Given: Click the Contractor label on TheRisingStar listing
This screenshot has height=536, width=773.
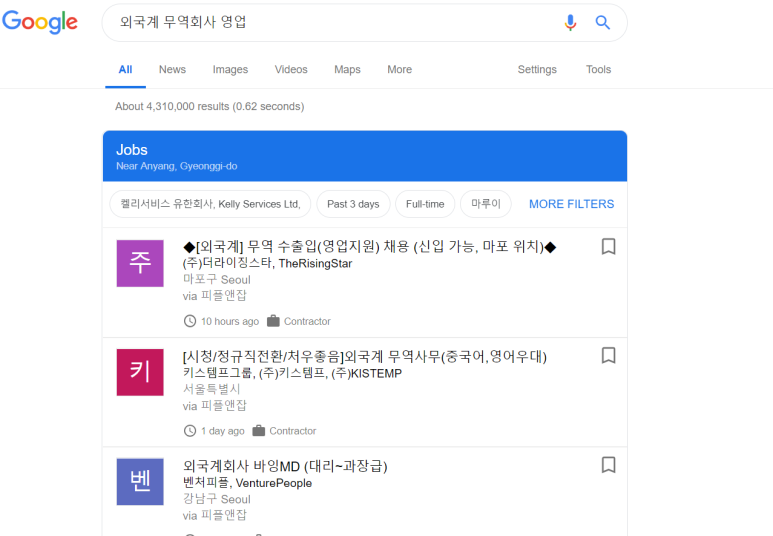Looking at the screenshot, I should pyautogui.click(x=307, y=322).
